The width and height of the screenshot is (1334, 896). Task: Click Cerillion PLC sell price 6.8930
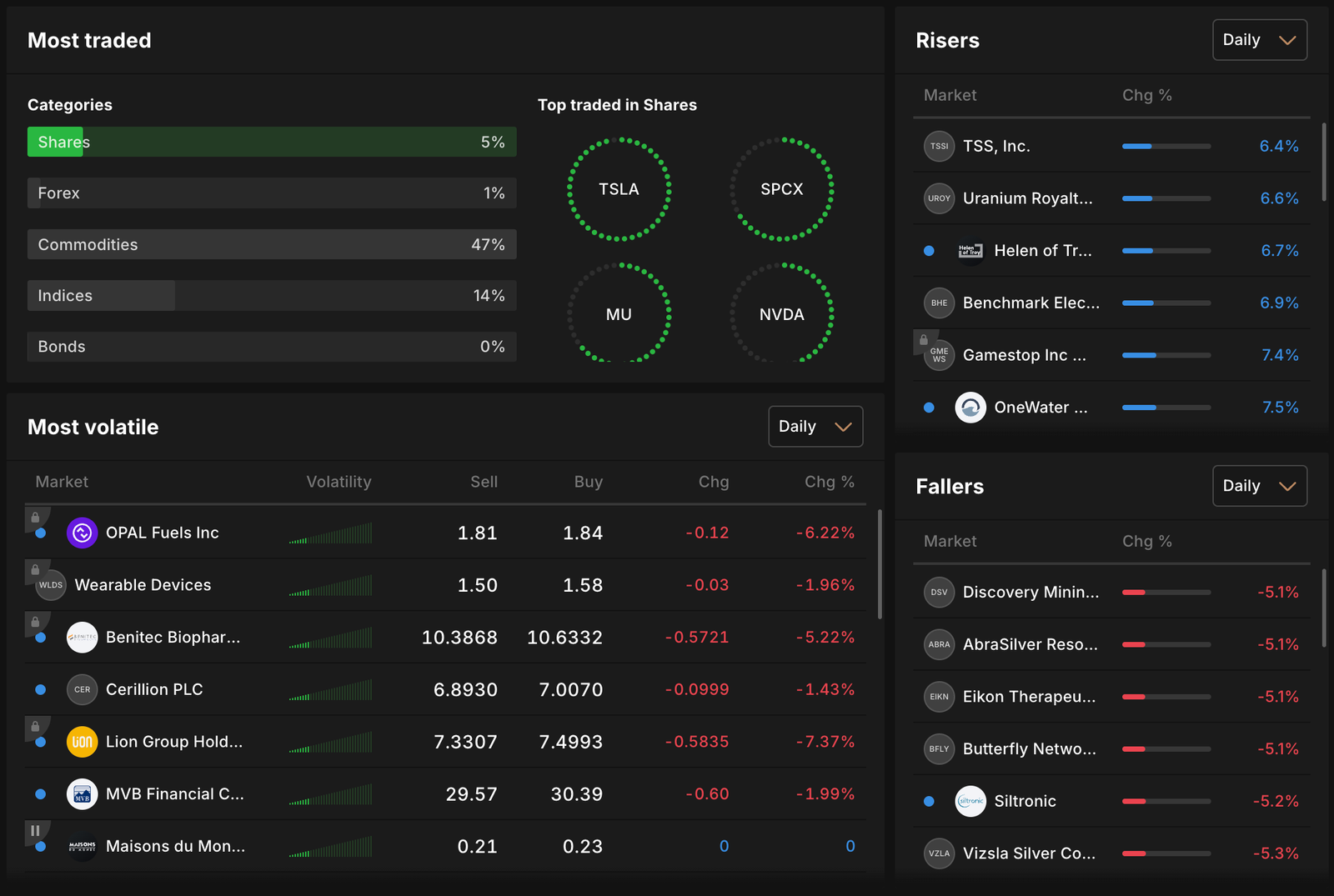[x=465, y=689]
